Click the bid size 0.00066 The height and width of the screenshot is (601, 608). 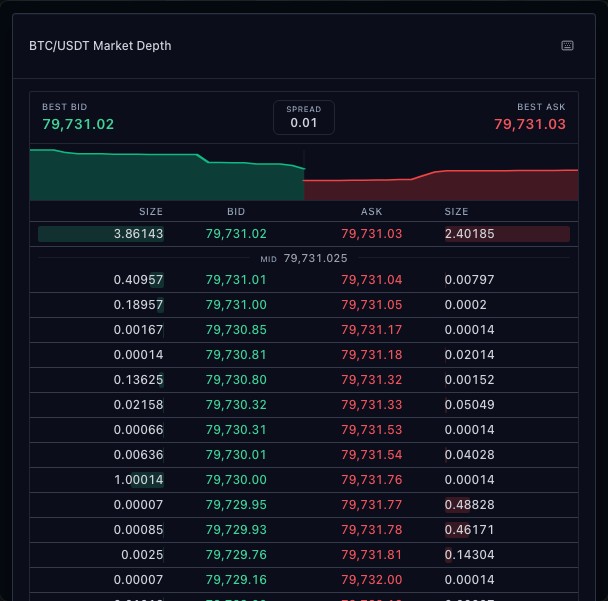point(138,430)
